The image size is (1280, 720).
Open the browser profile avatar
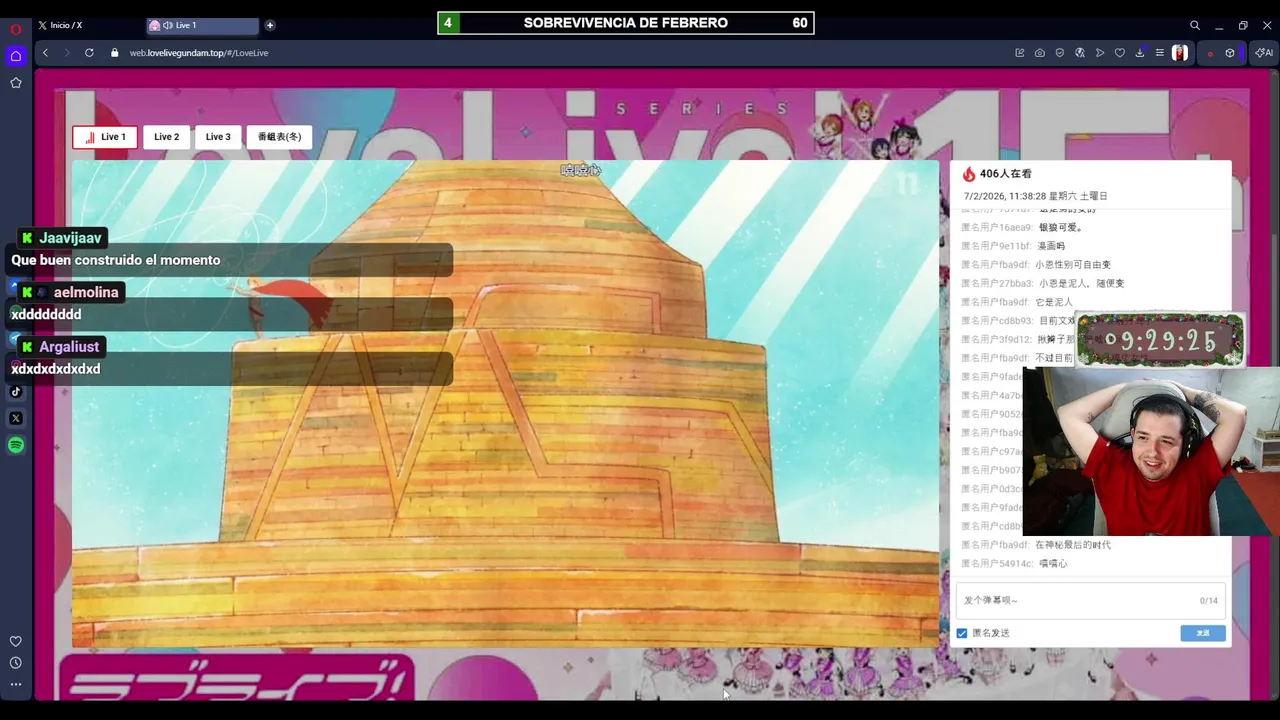[1180, 53]
